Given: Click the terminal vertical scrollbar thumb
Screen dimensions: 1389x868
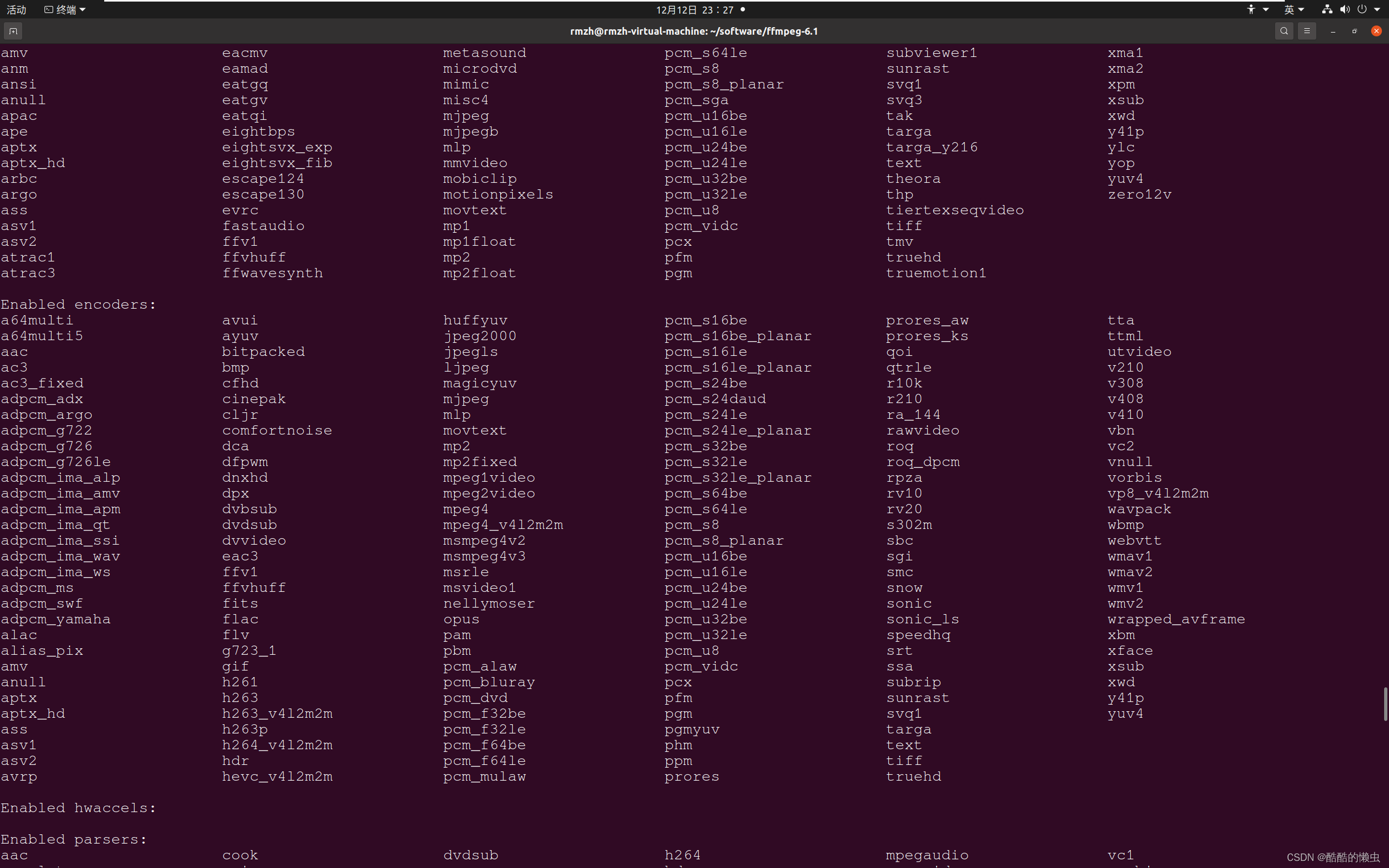Looking at the screenshot, I should (1385, 704).
